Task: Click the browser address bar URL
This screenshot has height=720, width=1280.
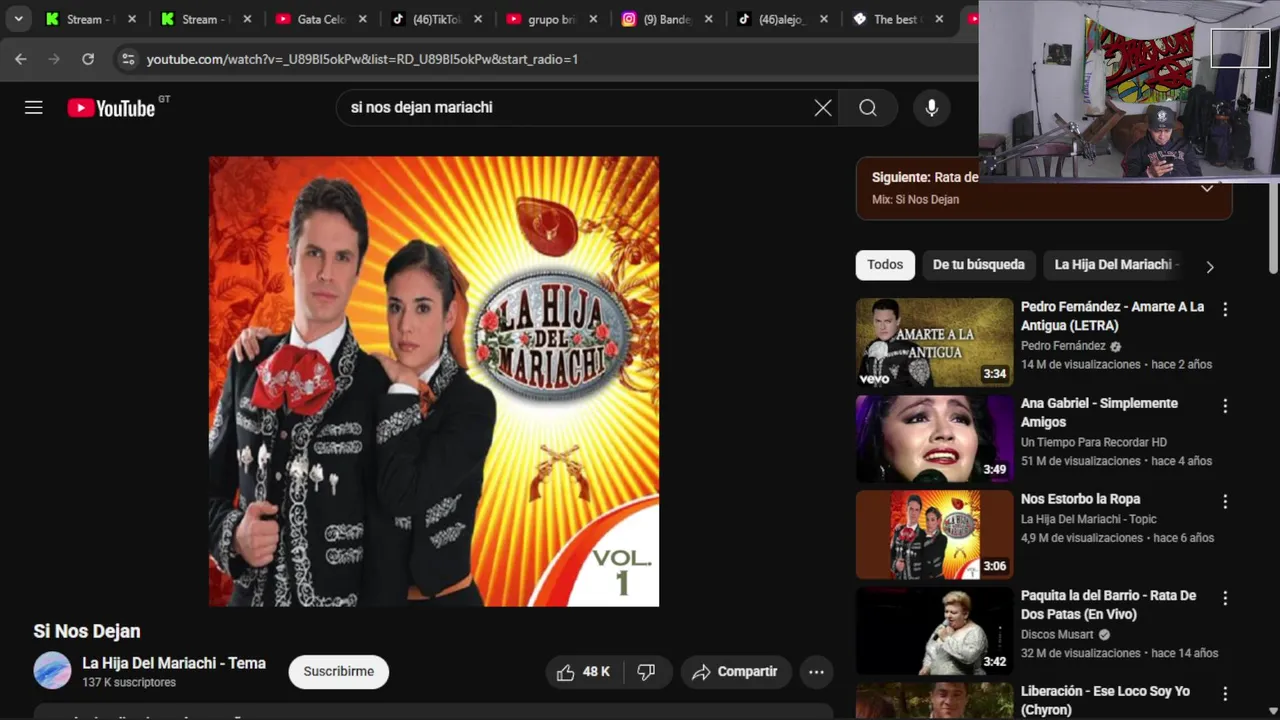Action: tap(362, 59)
